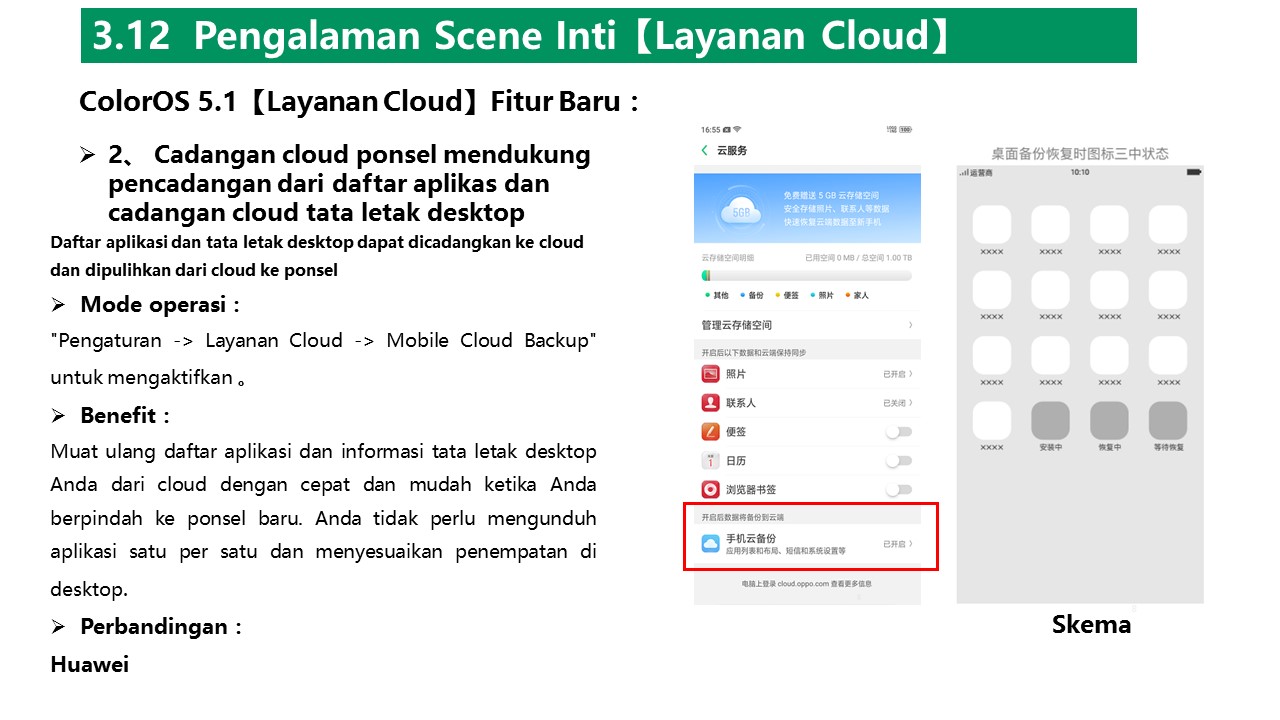Tap the red 照片 photos icon
This screenshot has width=1280, height=720.
[710, 374]
